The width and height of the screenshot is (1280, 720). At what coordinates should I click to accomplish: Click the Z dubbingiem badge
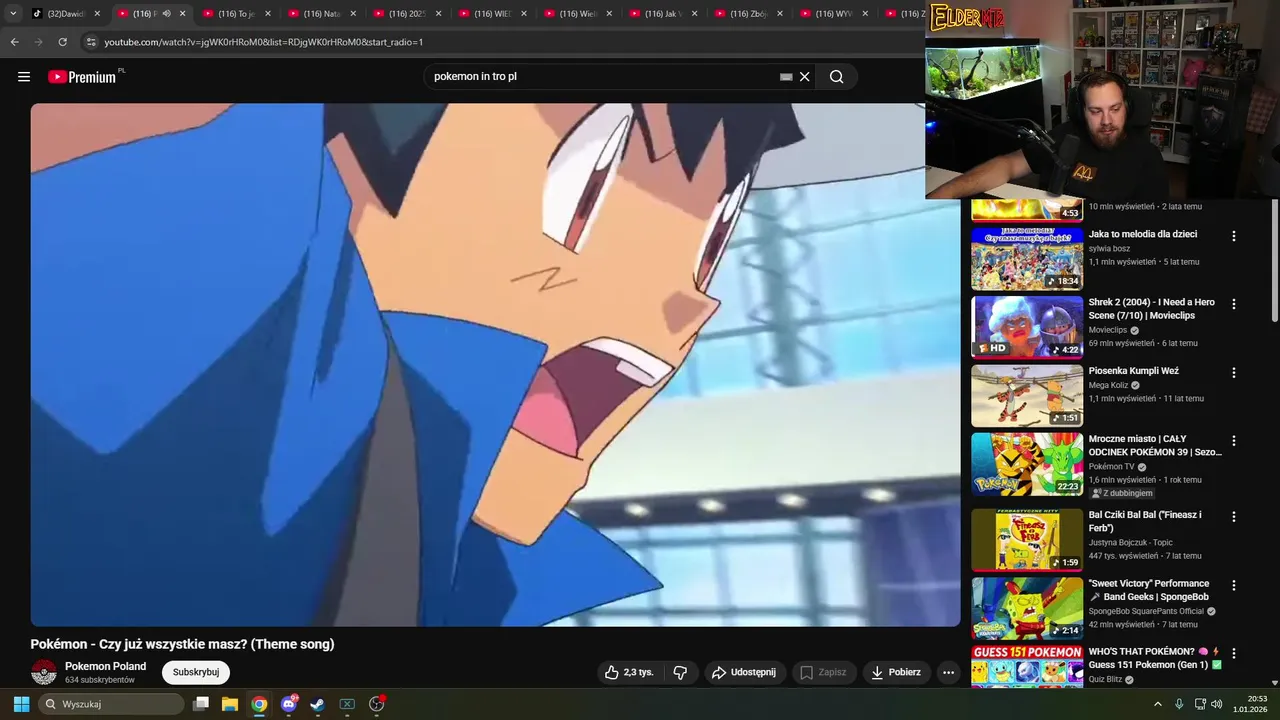click(x=1122, y=493)
